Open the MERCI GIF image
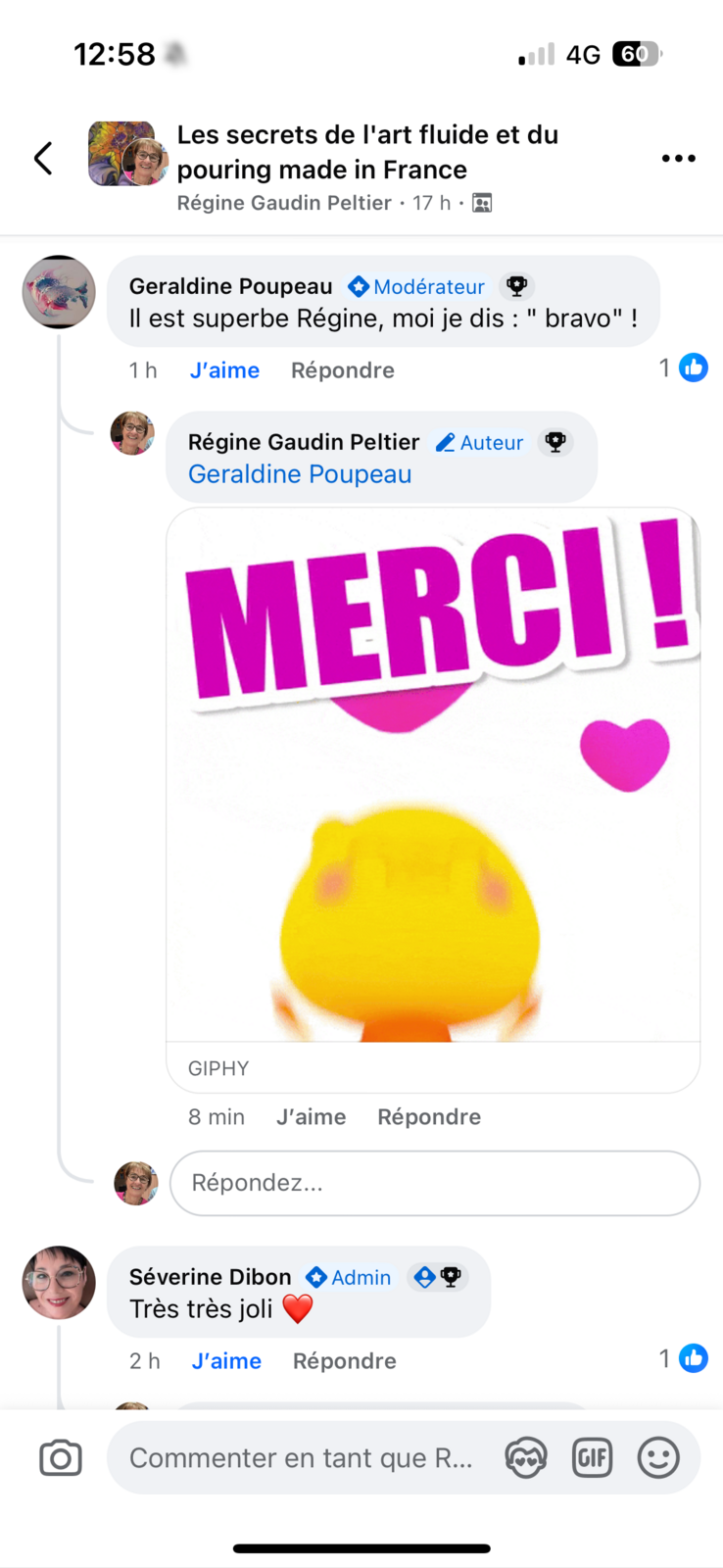 point(433,774)
